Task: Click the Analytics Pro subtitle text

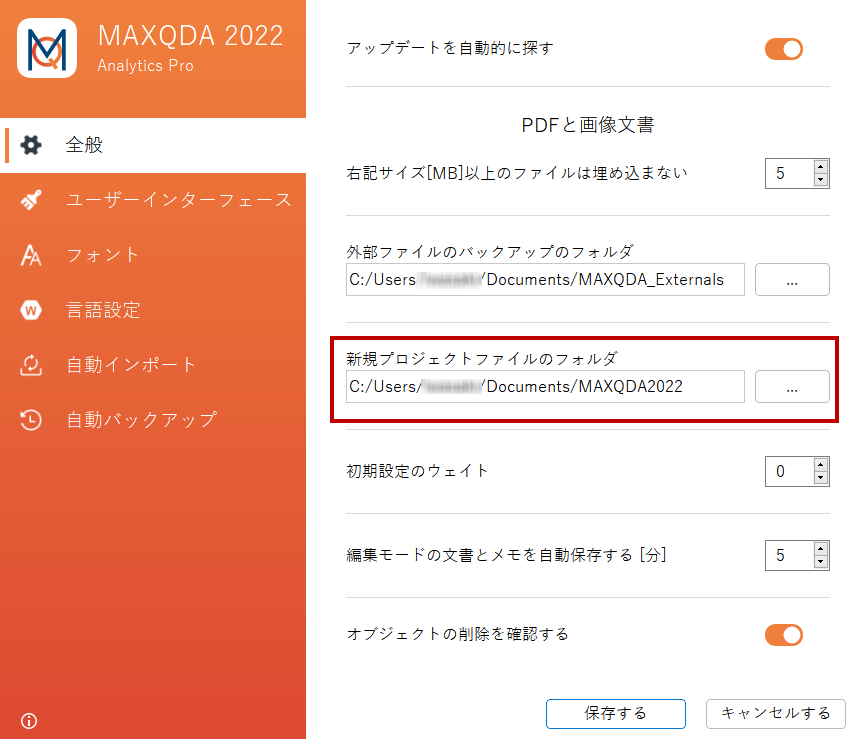Action: [145, 66]
